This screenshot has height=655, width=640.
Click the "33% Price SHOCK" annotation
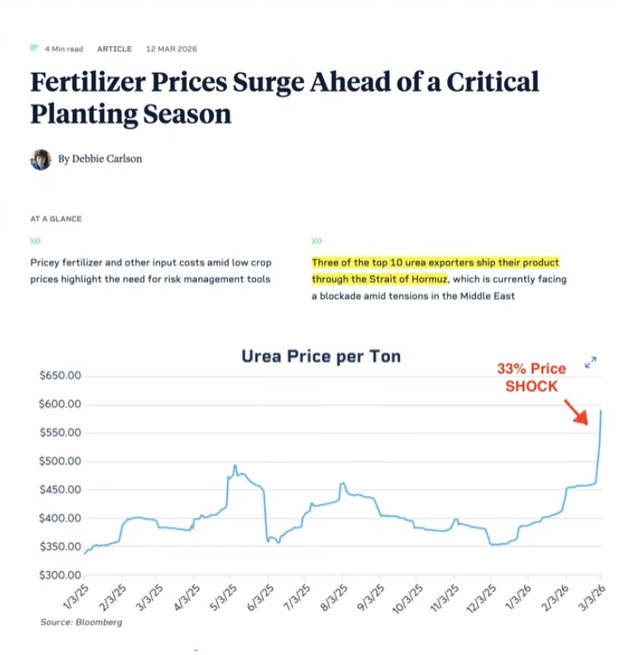(x=531, y=377)
